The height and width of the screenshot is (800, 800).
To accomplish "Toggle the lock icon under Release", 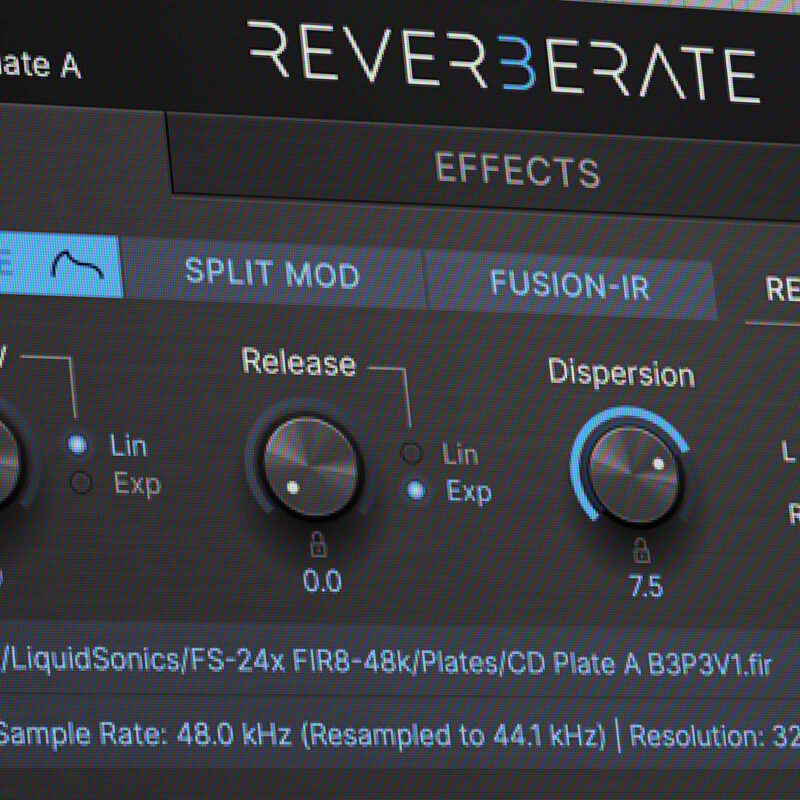I will coord(318,544).
